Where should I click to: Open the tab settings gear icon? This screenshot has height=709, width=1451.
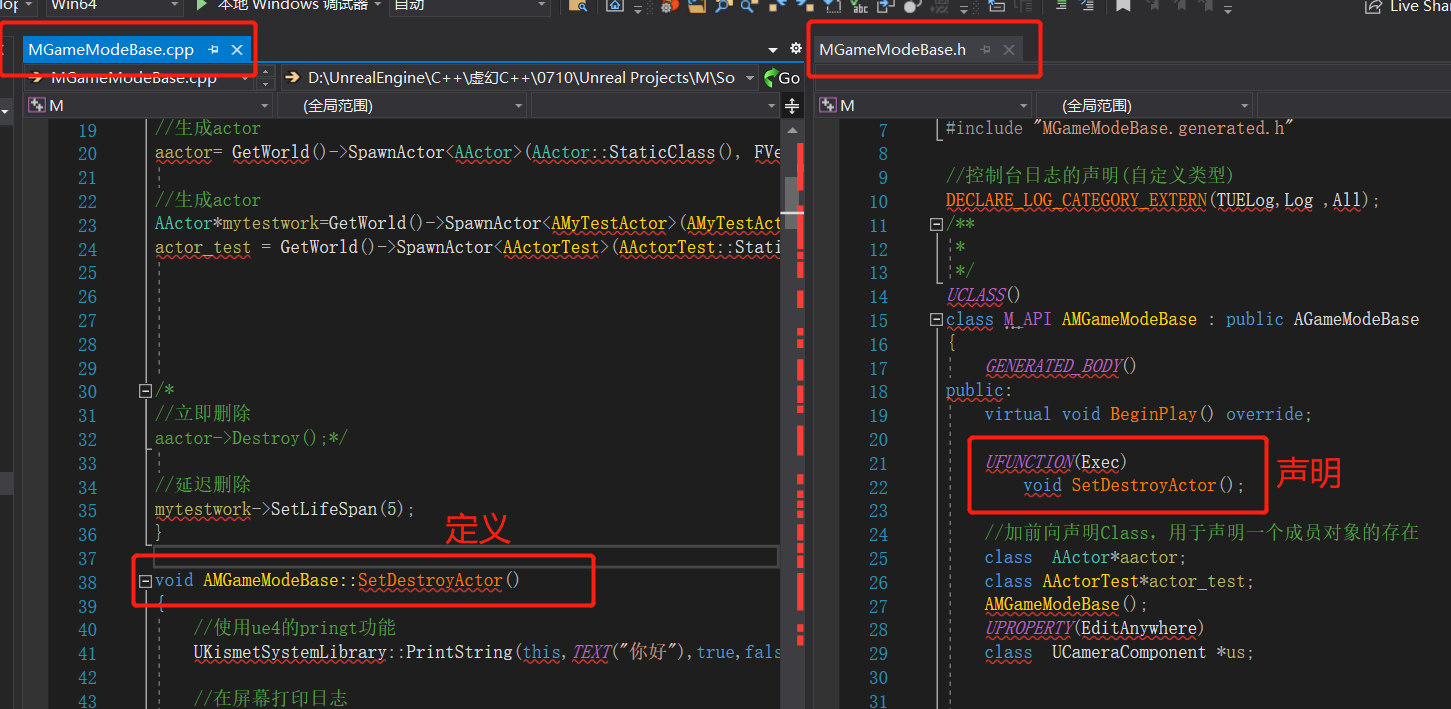point(795,49)
